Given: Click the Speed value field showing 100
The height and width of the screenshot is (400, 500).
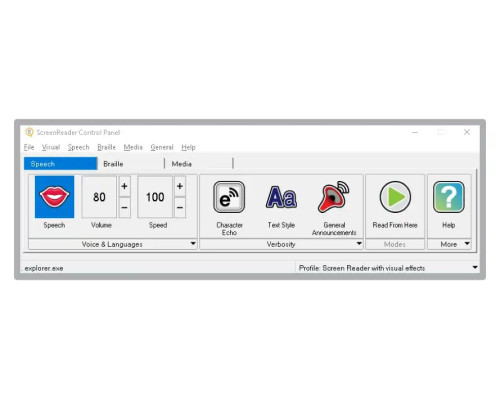Looking at the screenshot, I should tap(155, 197).
